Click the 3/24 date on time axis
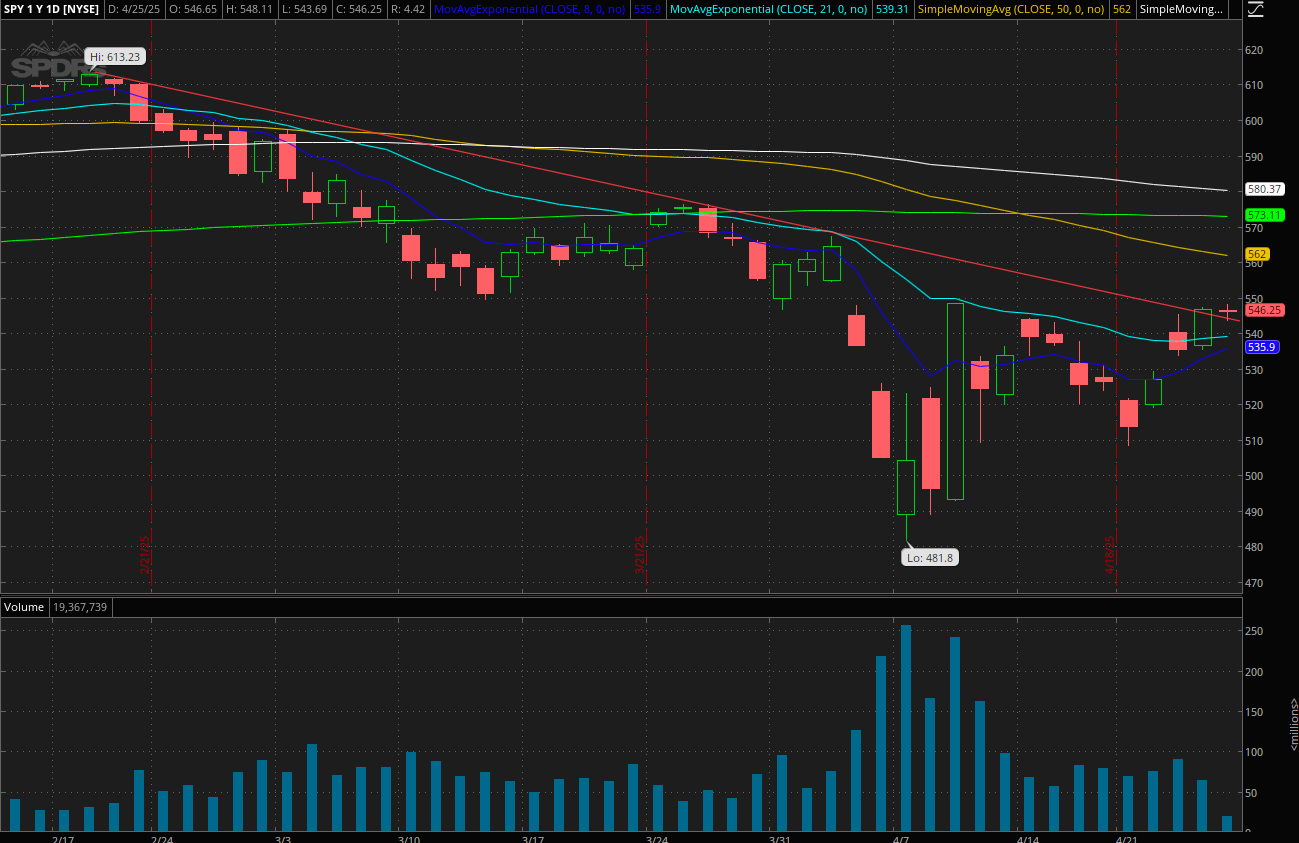Image resolution: width=1299 pixels, height=843 pixels. 657,839
